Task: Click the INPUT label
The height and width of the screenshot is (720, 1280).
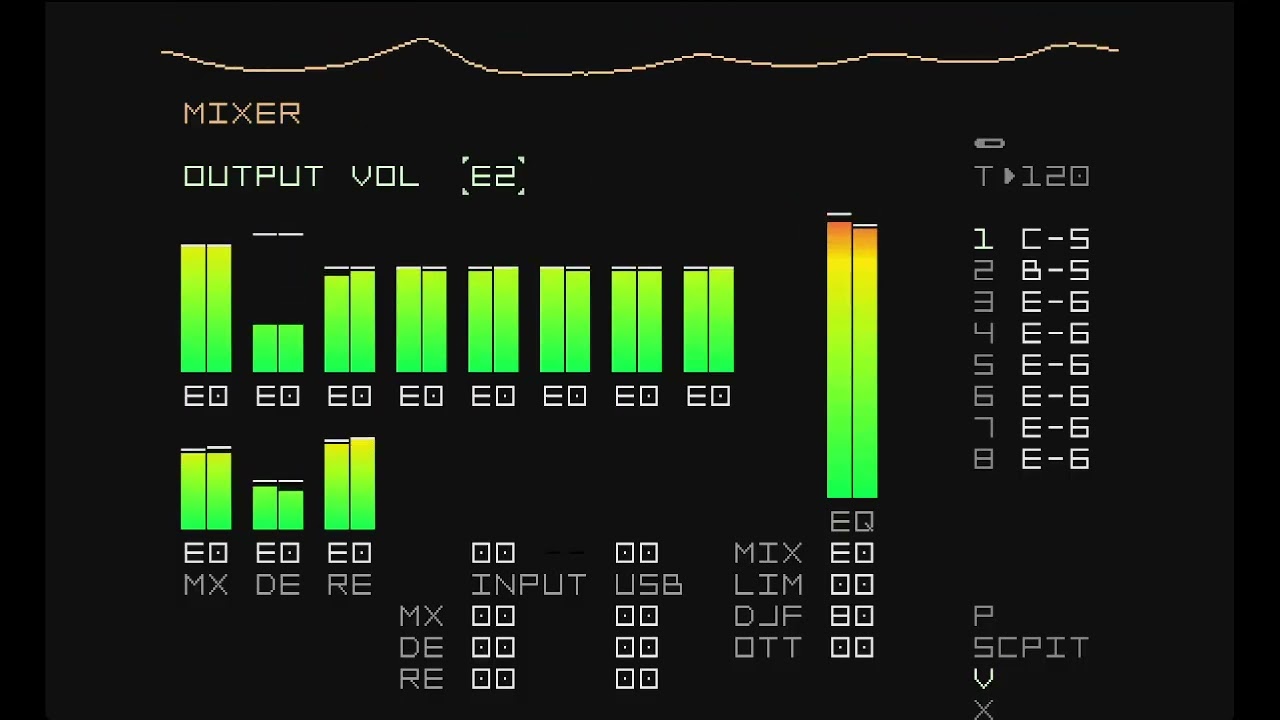Action: (529, 584)
